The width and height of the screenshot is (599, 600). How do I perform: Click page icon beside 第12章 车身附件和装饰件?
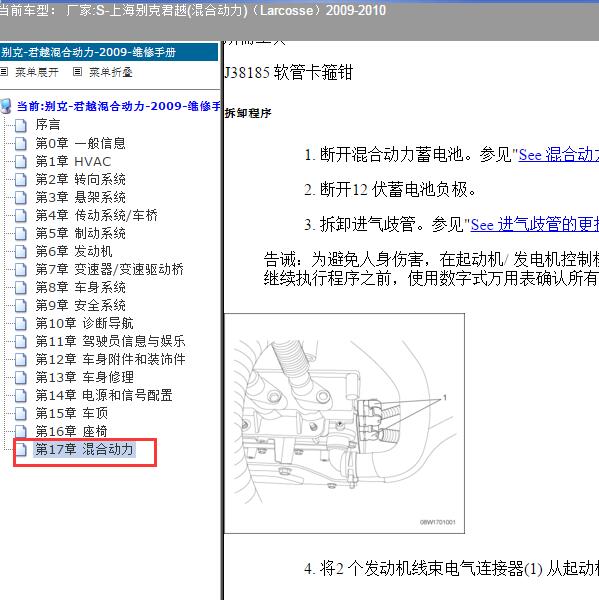(21, 359)
